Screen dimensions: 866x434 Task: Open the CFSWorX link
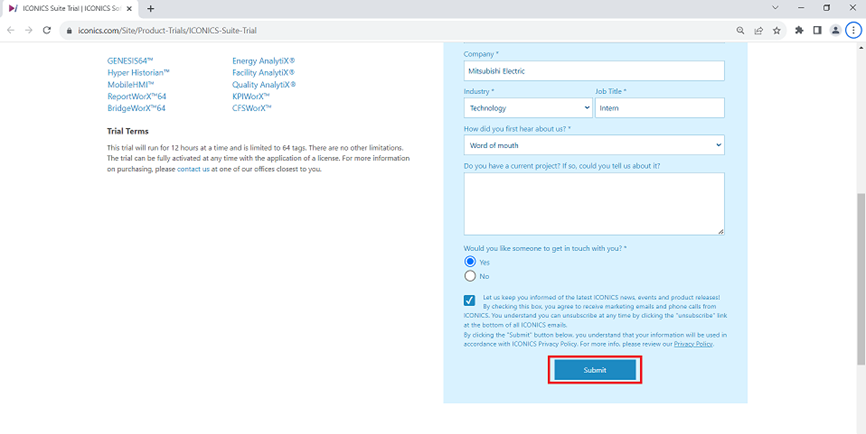pos(252,108)
